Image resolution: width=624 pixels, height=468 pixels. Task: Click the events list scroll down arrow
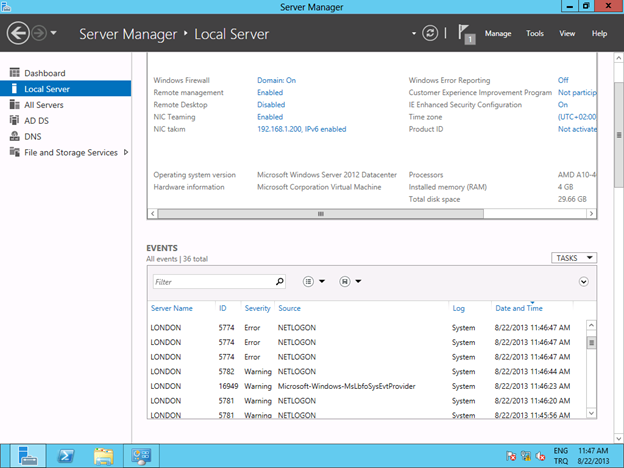tap(591, 413)
